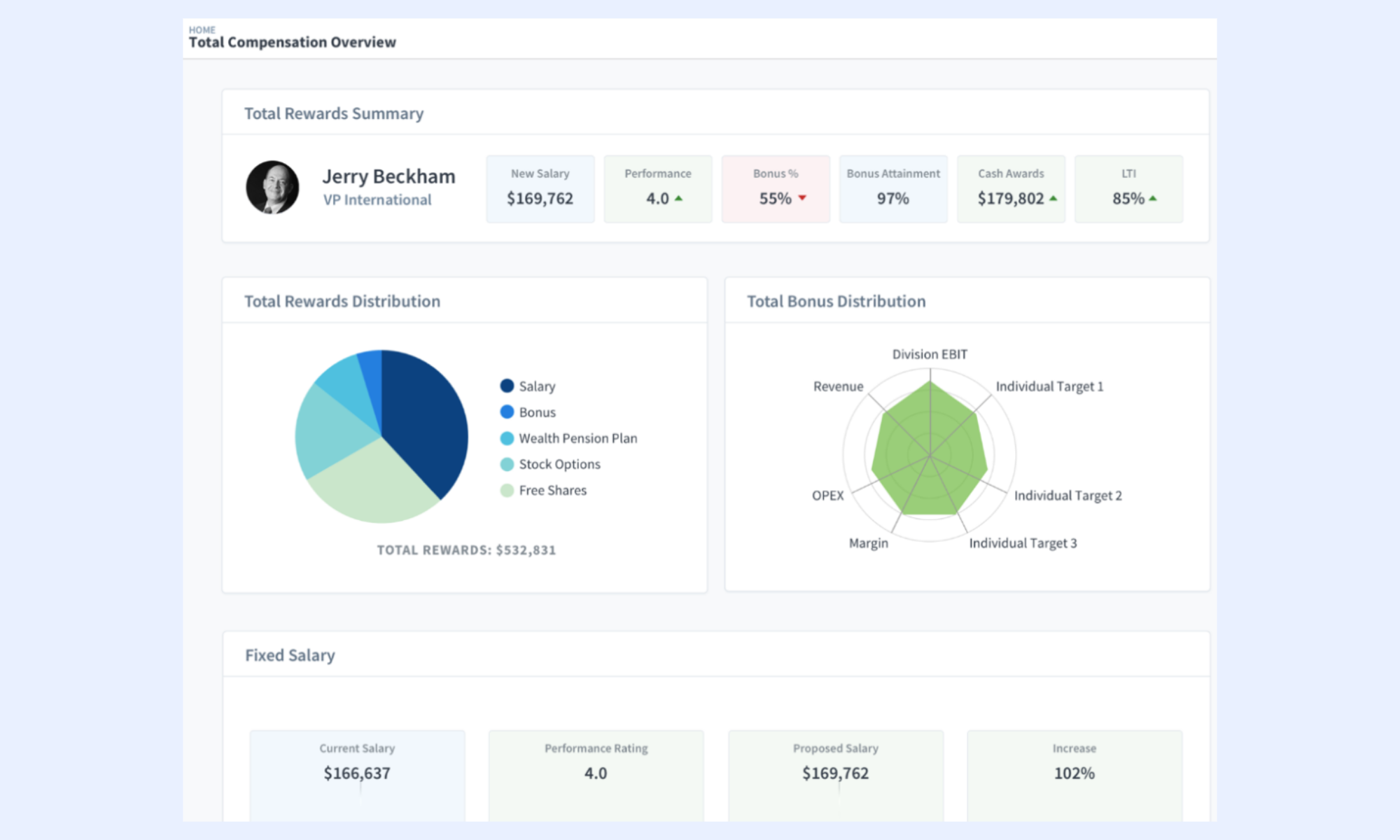Image resolution: width=1400 pixels, height=840 pixels.
Task: Select the Performance 4.0 card
Action: pyautogui.click(x=658, y=189)
